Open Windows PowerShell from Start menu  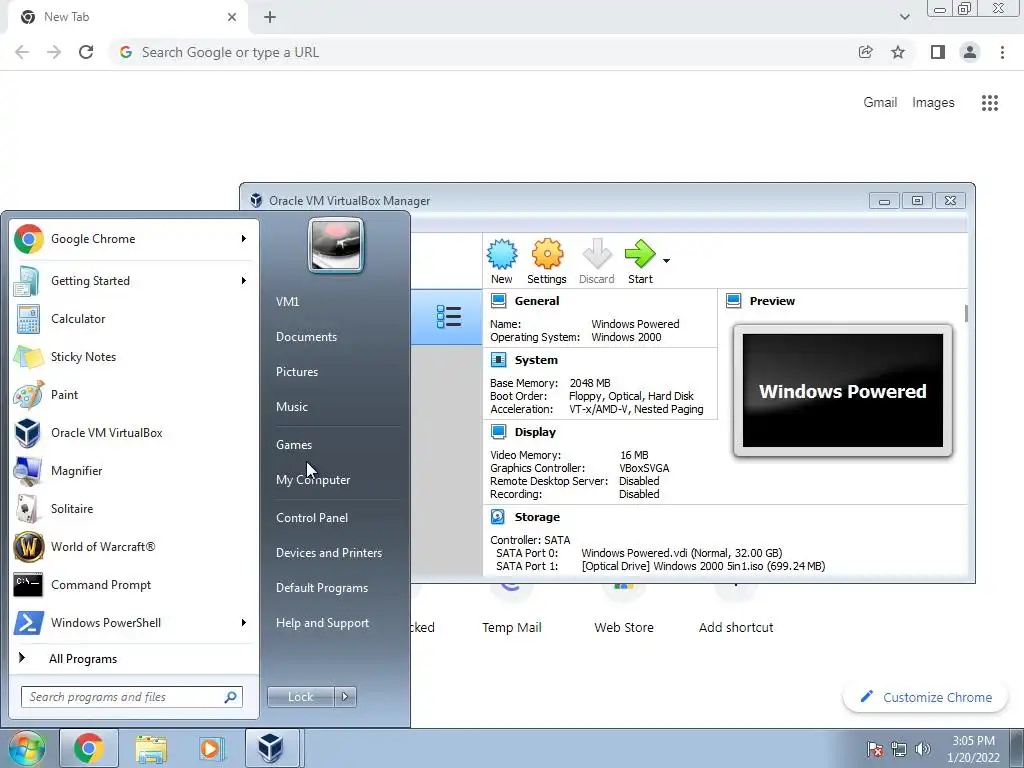(134, 622)
